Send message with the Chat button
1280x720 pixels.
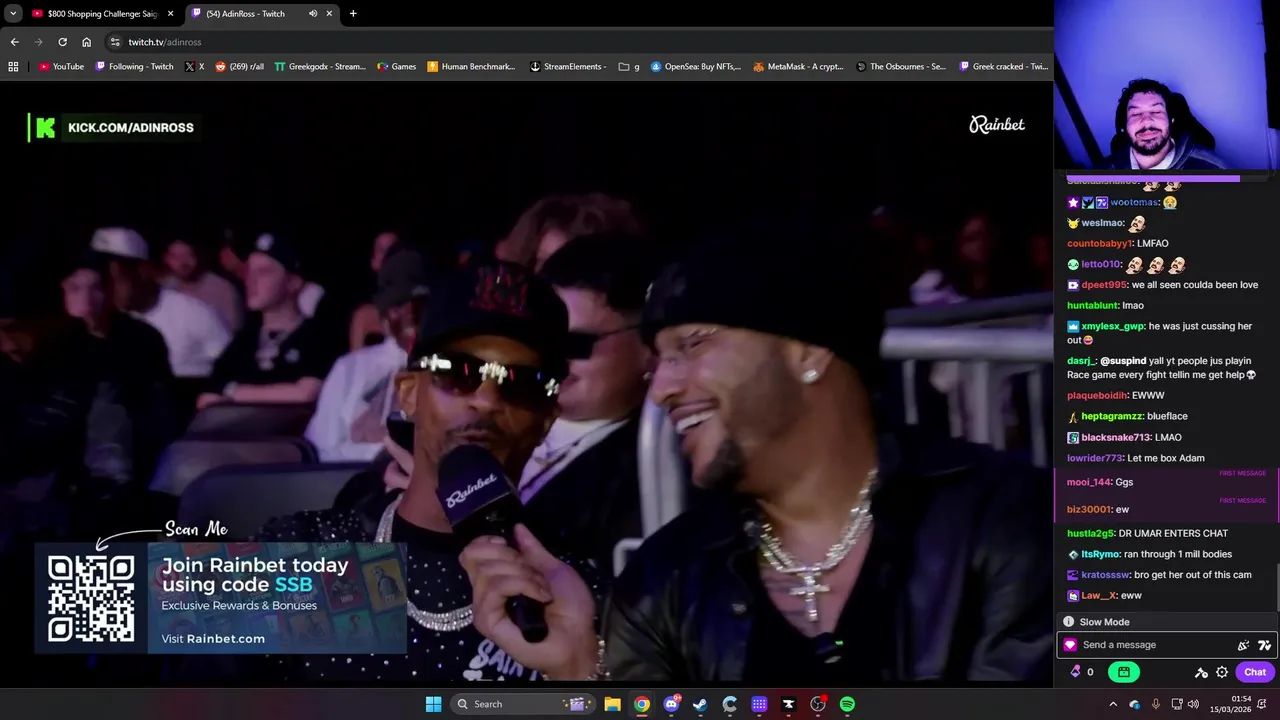1255,672
